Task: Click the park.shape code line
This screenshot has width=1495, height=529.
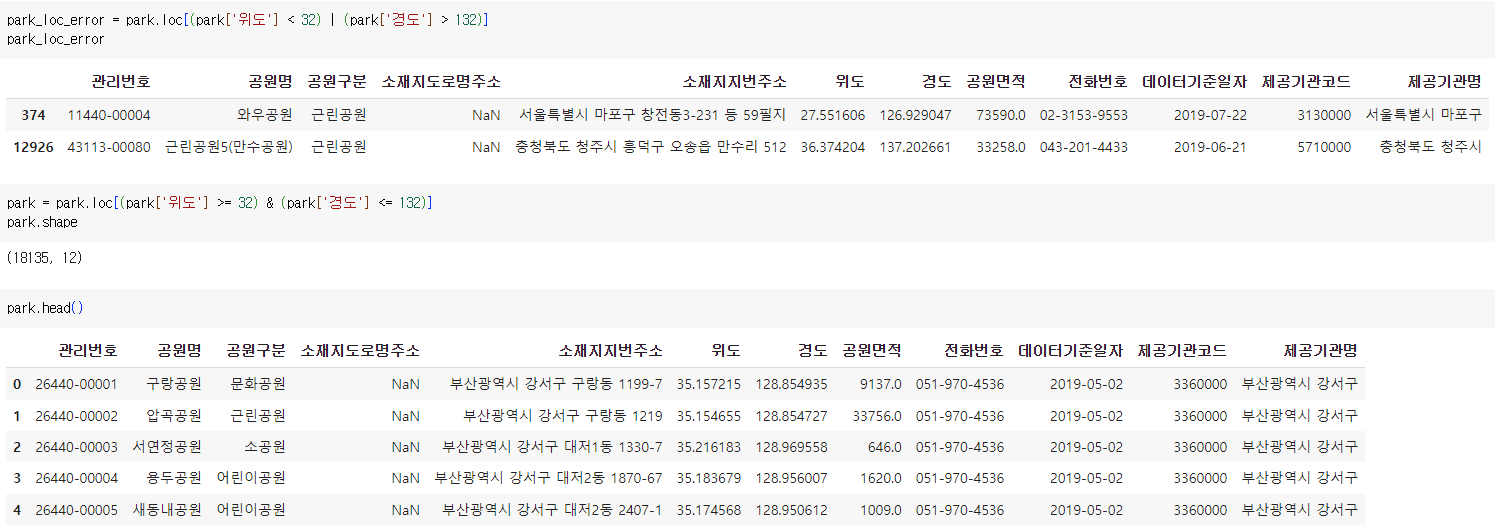Action: tap(42, 222)
